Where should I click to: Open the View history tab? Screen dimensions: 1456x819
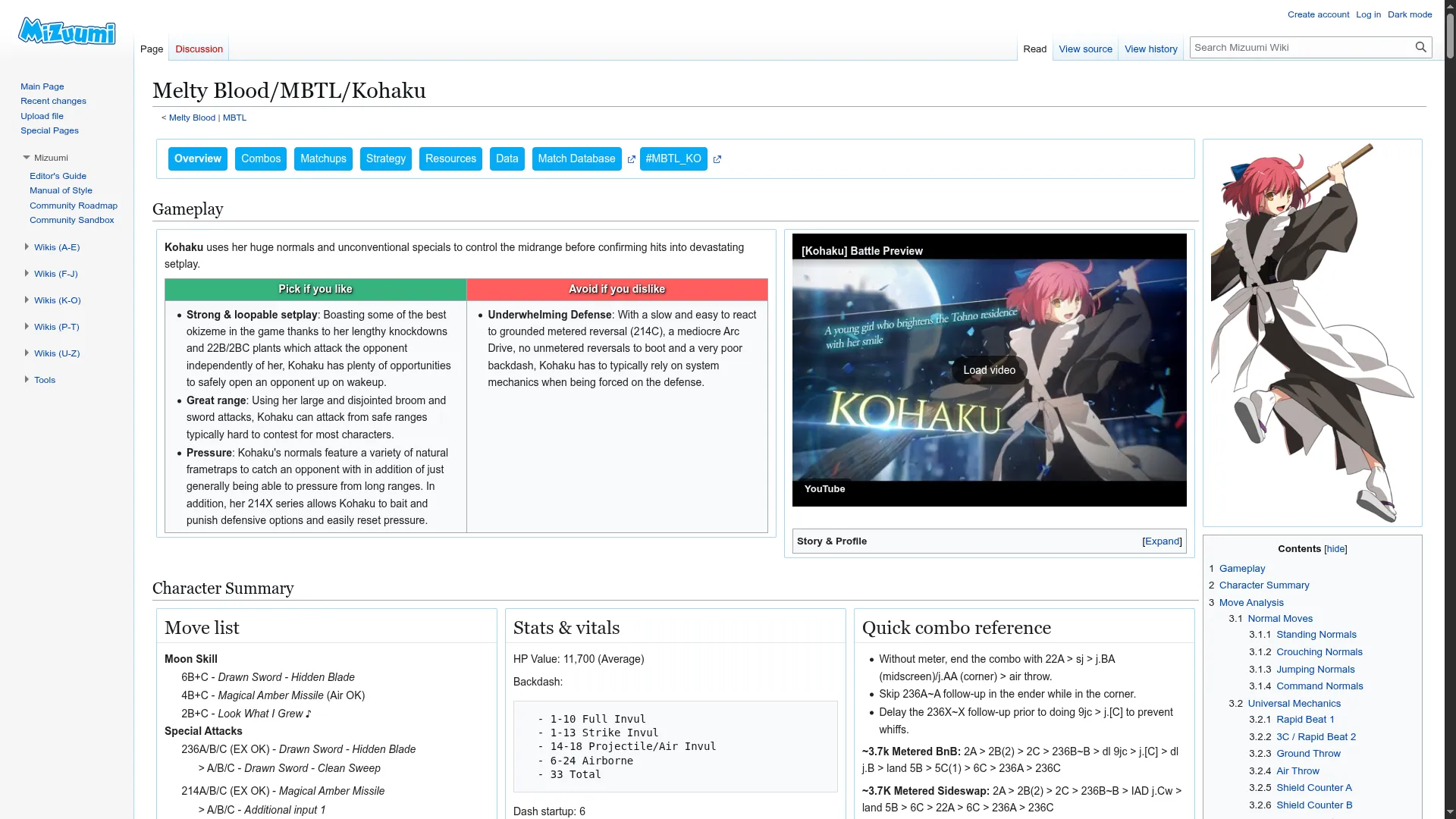click(1150, 49)
